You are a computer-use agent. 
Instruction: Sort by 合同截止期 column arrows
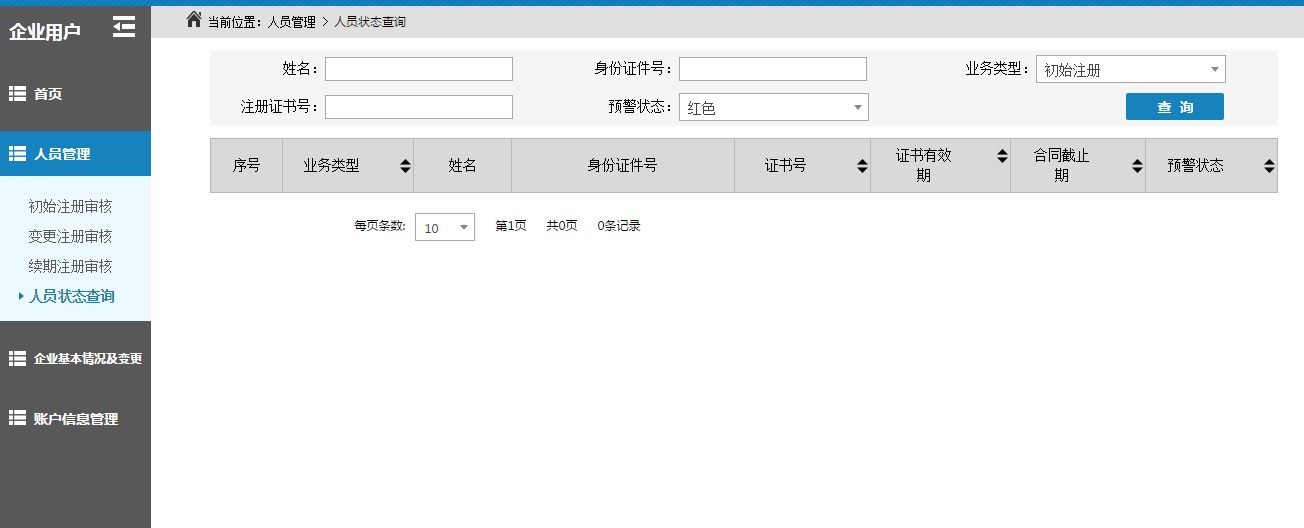click(1137, 166)
